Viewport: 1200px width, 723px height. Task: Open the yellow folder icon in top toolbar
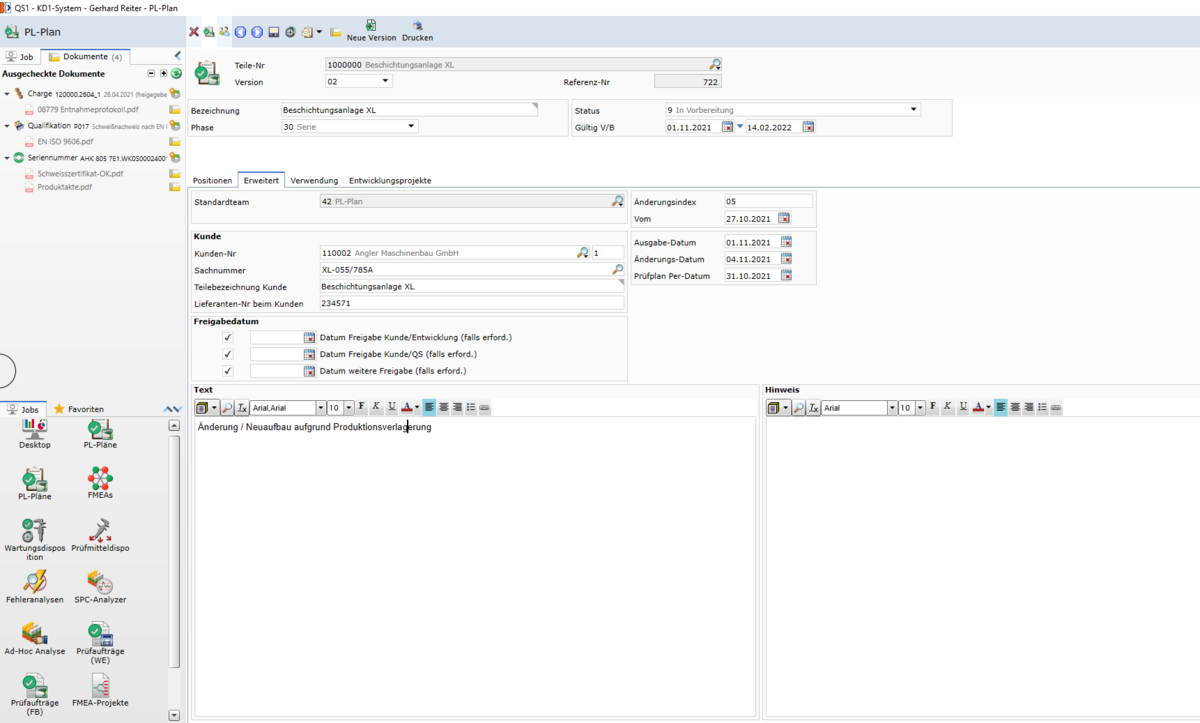pos(336,32)
